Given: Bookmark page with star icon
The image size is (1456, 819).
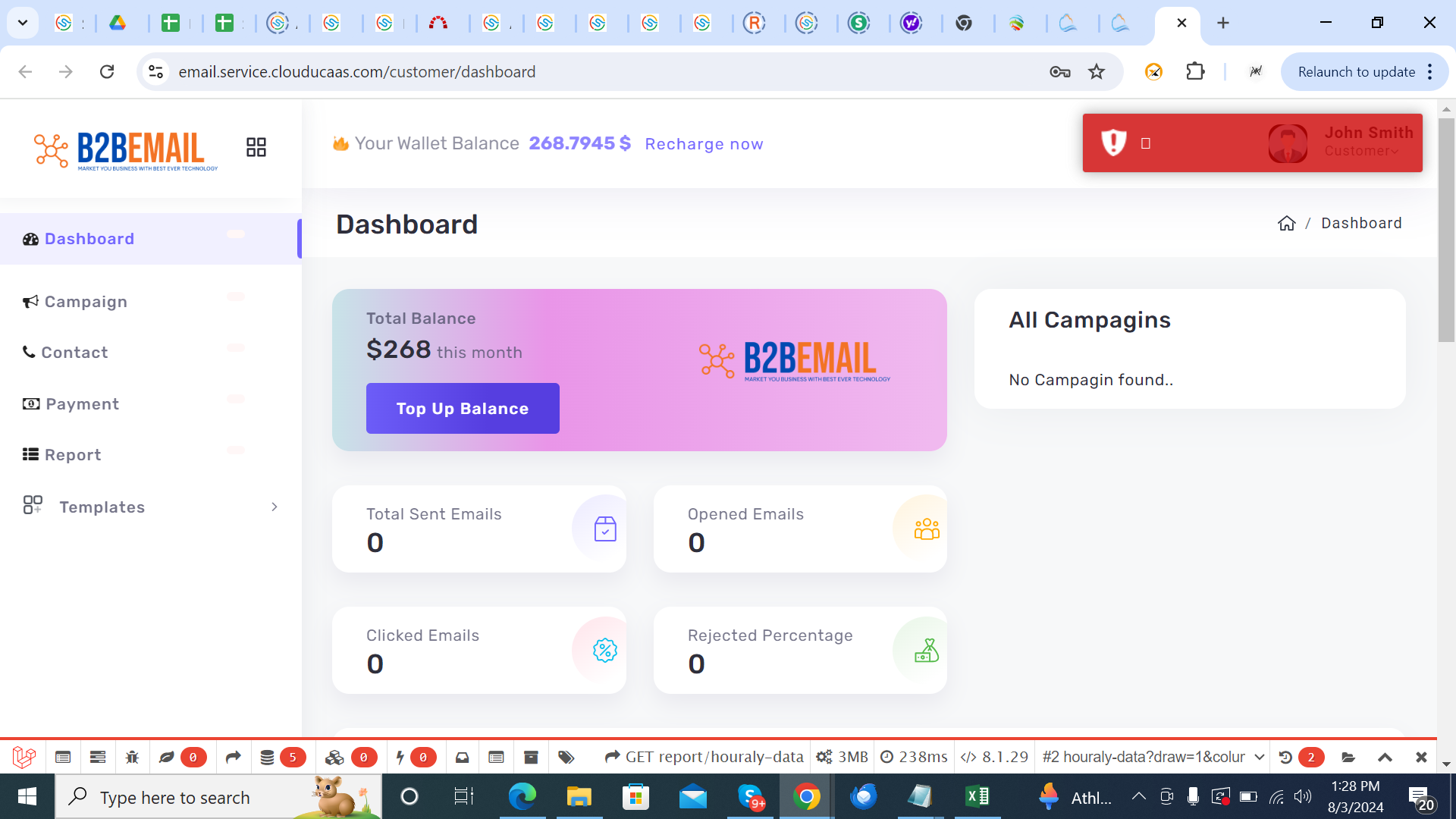Looking at the screenshot, I should pos(1097,72).
